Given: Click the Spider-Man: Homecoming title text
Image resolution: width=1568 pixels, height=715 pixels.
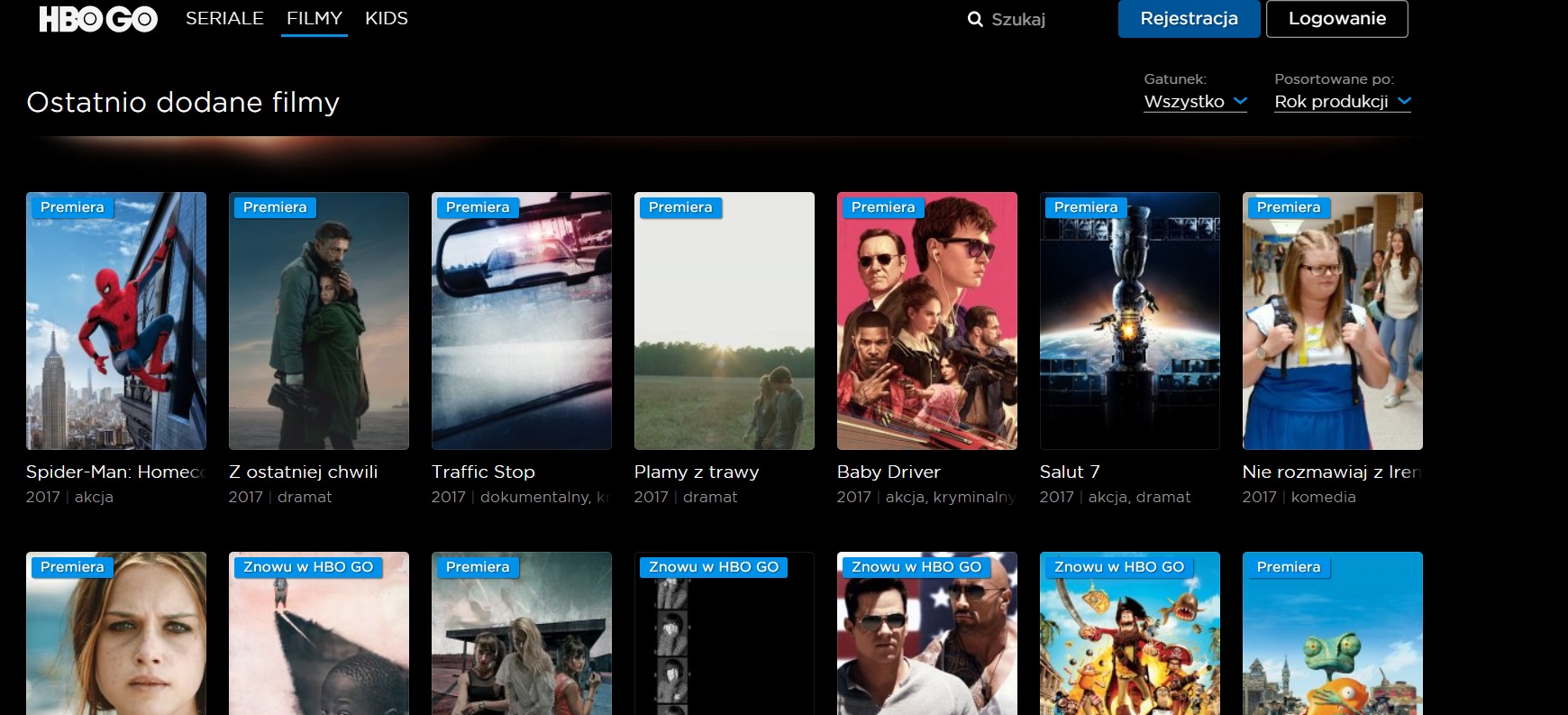Looking at the screenshot, I should (116, 472).
